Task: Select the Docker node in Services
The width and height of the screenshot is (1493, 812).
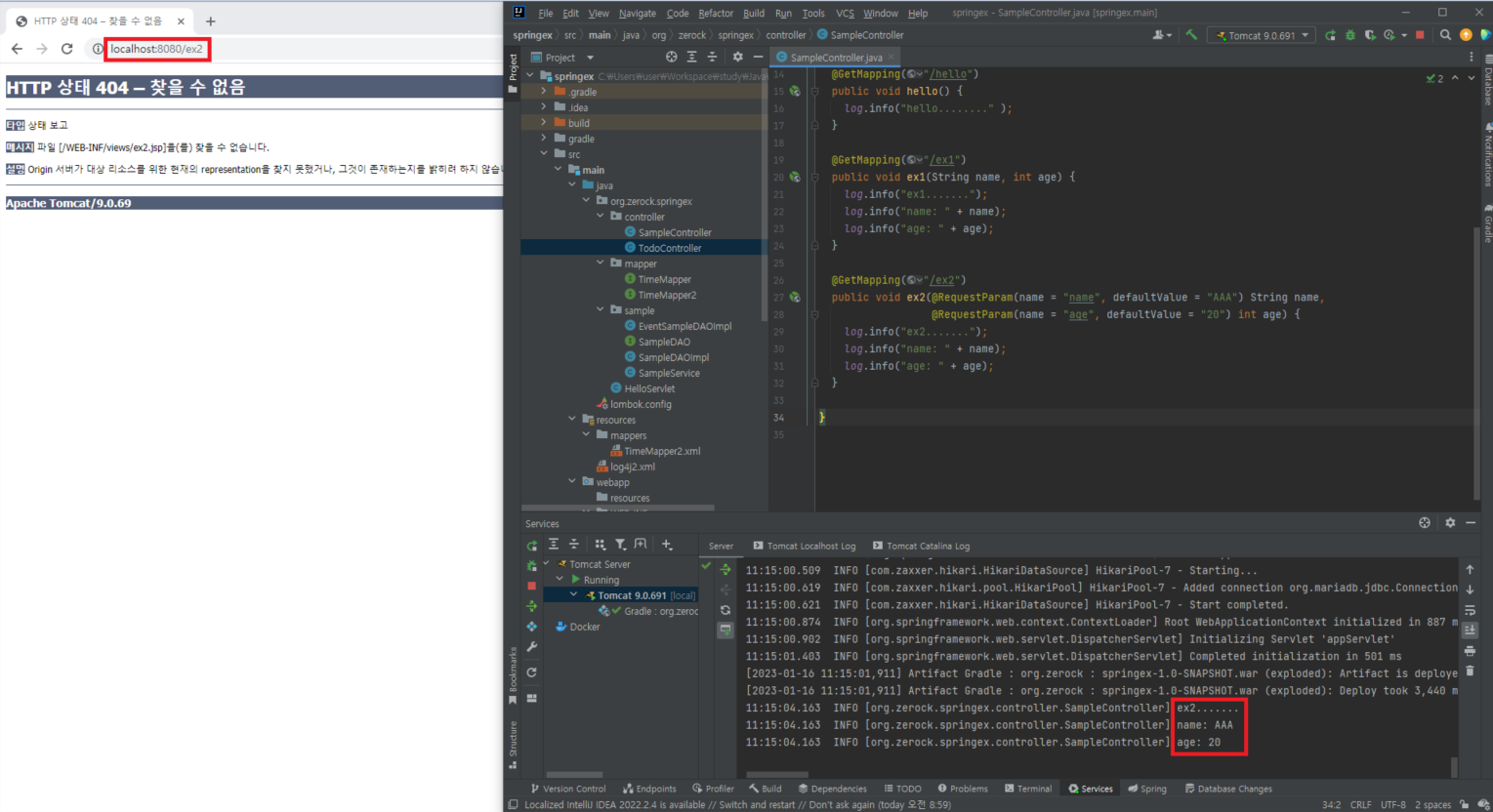Action: click(577, 627)
